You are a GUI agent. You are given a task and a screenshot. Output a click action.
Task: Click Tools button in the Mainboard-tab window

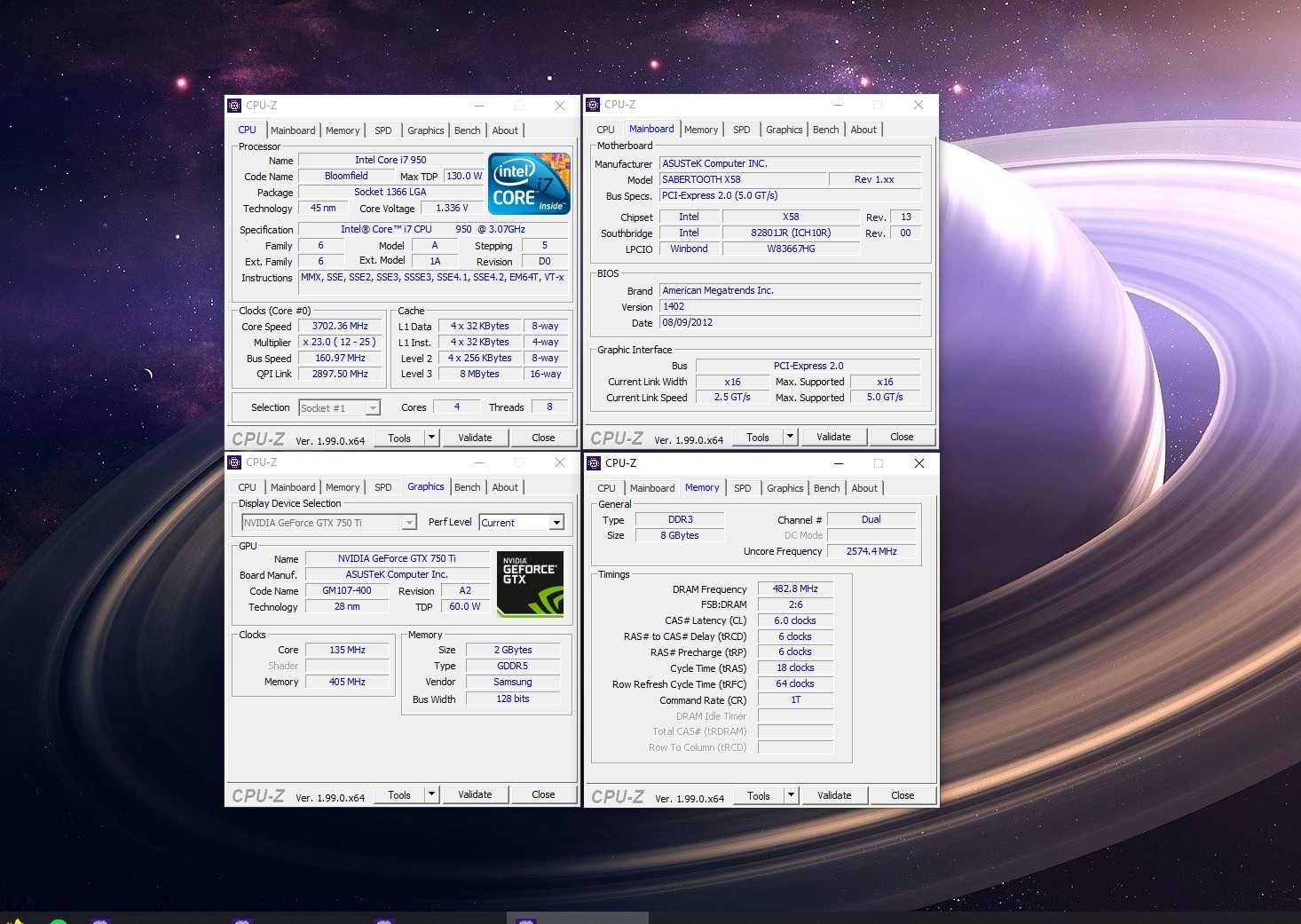tap(758, 437)
